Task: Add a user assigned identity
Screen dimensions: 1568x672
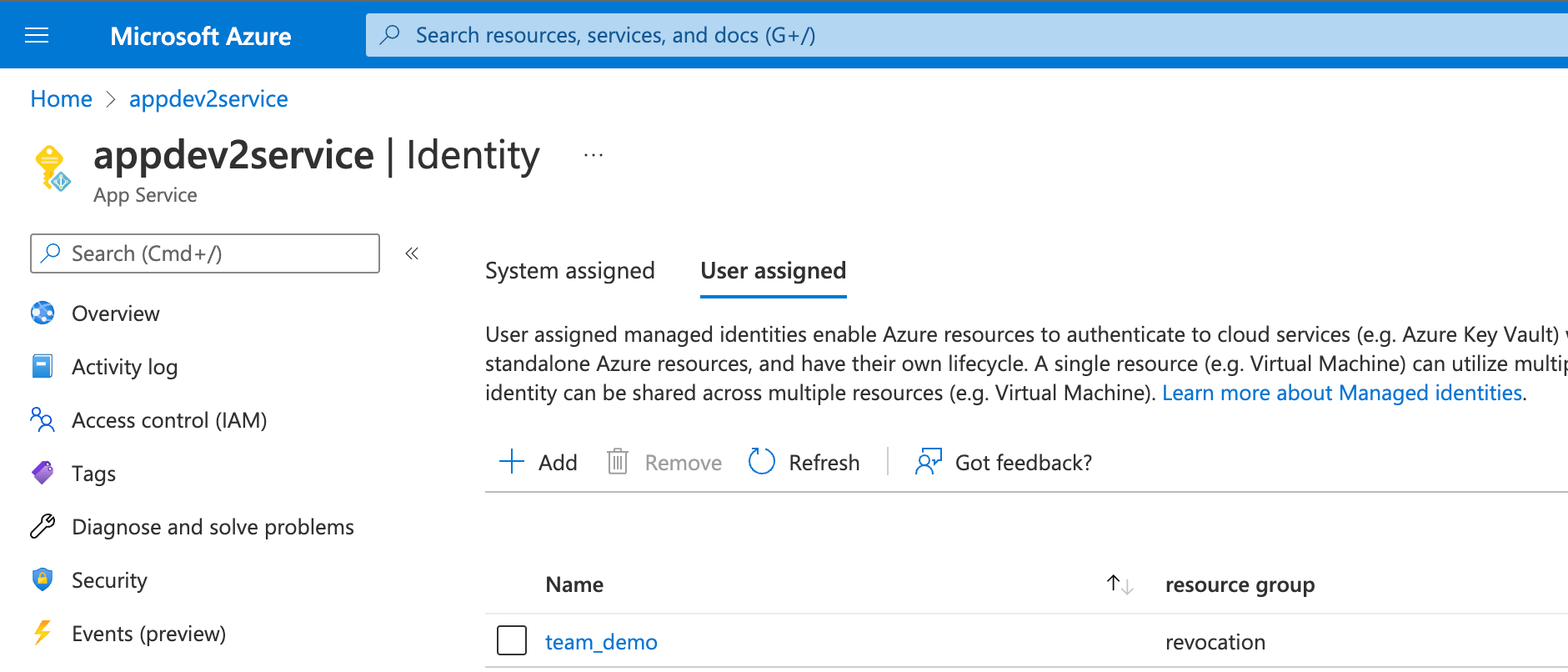Action: [x=538, y=462]
